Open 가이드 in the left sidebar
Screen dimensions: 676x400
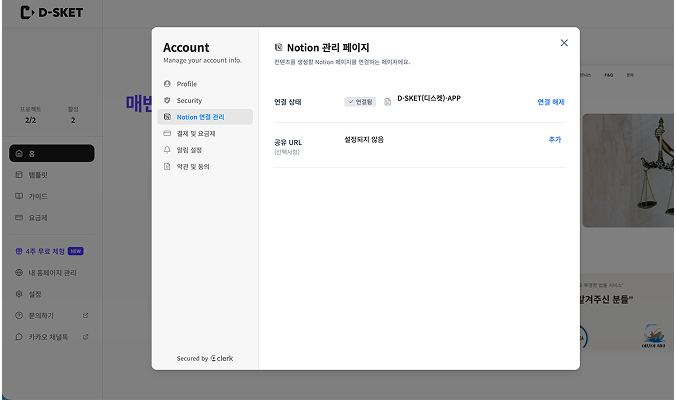click(x=37, y=196)
